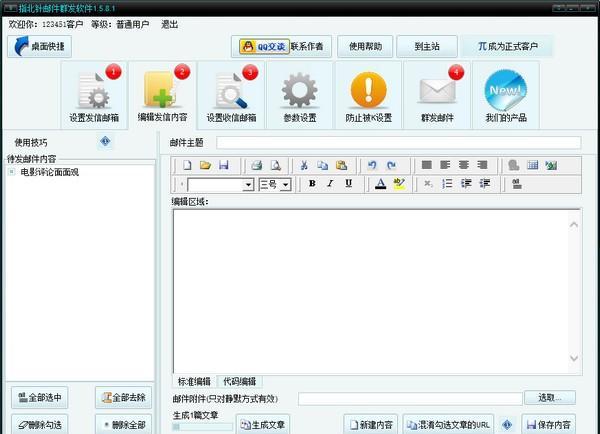The image size is (600, 434).
Task: Open the 设置发信邮箱 step icon
Action: [94, 95]
